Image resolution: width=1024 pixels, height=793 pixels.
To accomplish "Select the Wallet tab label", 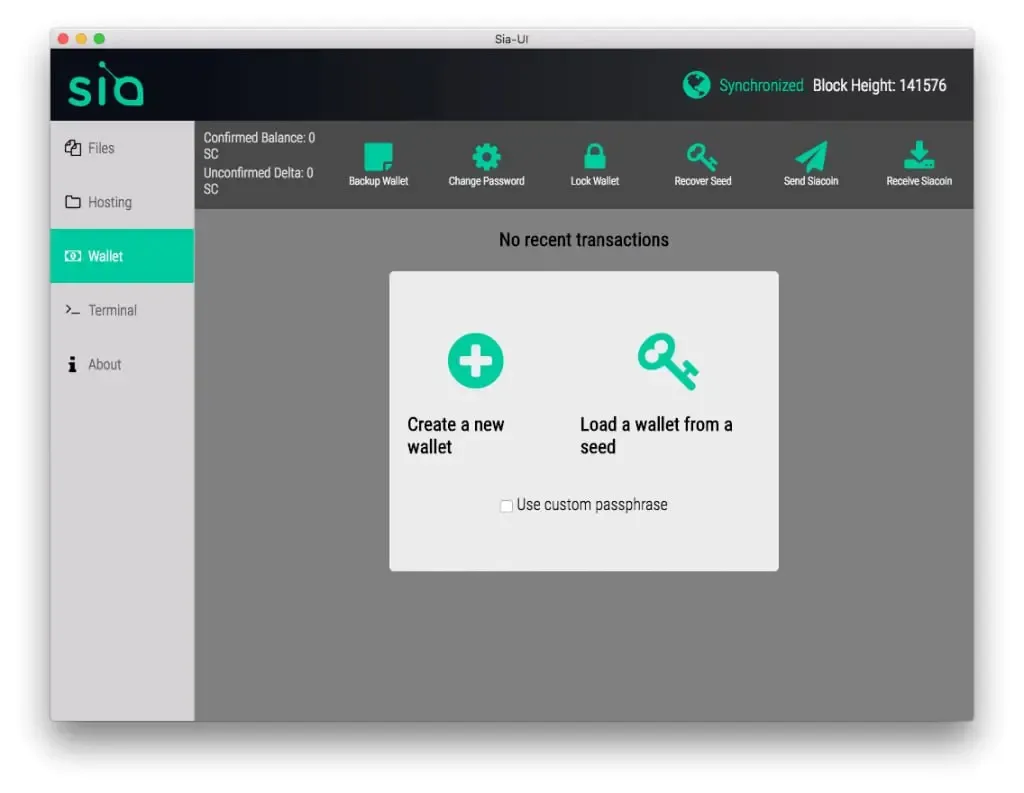I will pos(105,256).
